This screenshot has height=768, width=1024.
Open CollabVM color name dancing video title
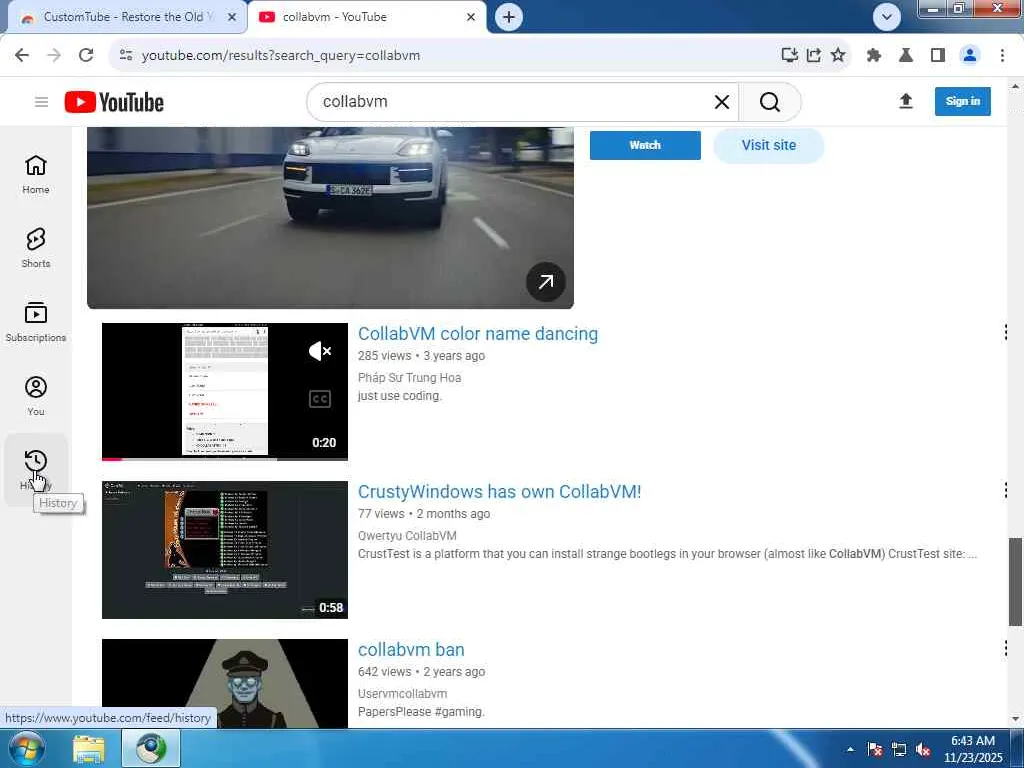[x=477, y=334]
